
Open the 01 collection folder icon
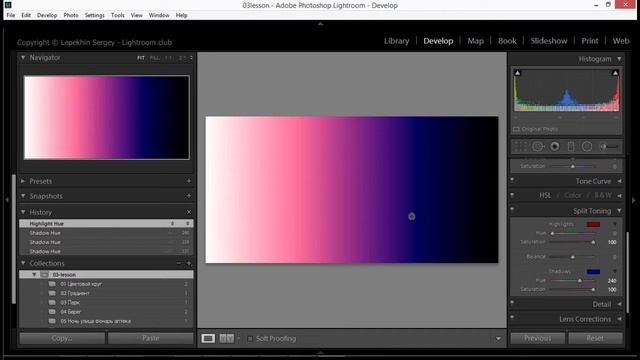tap(52, 284)
